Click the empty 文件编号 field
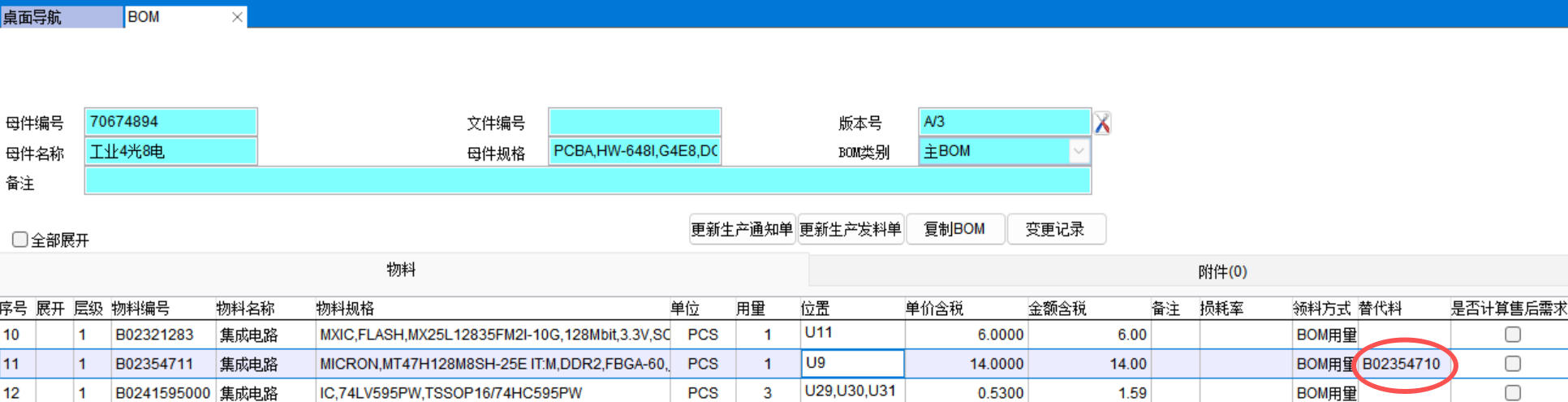 (634, 122)
